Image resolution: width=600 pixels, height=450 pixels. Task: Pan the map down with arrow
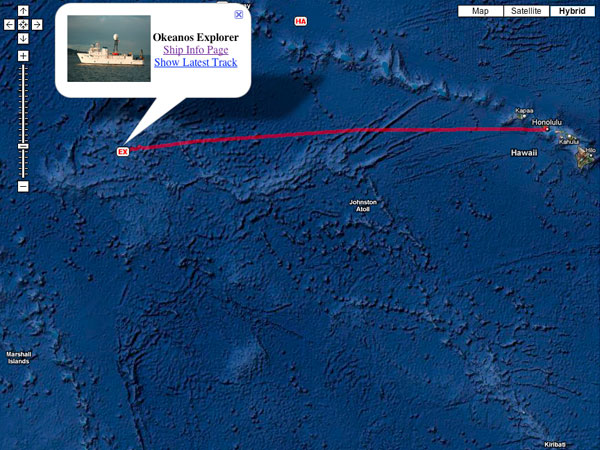pos(23,39)
